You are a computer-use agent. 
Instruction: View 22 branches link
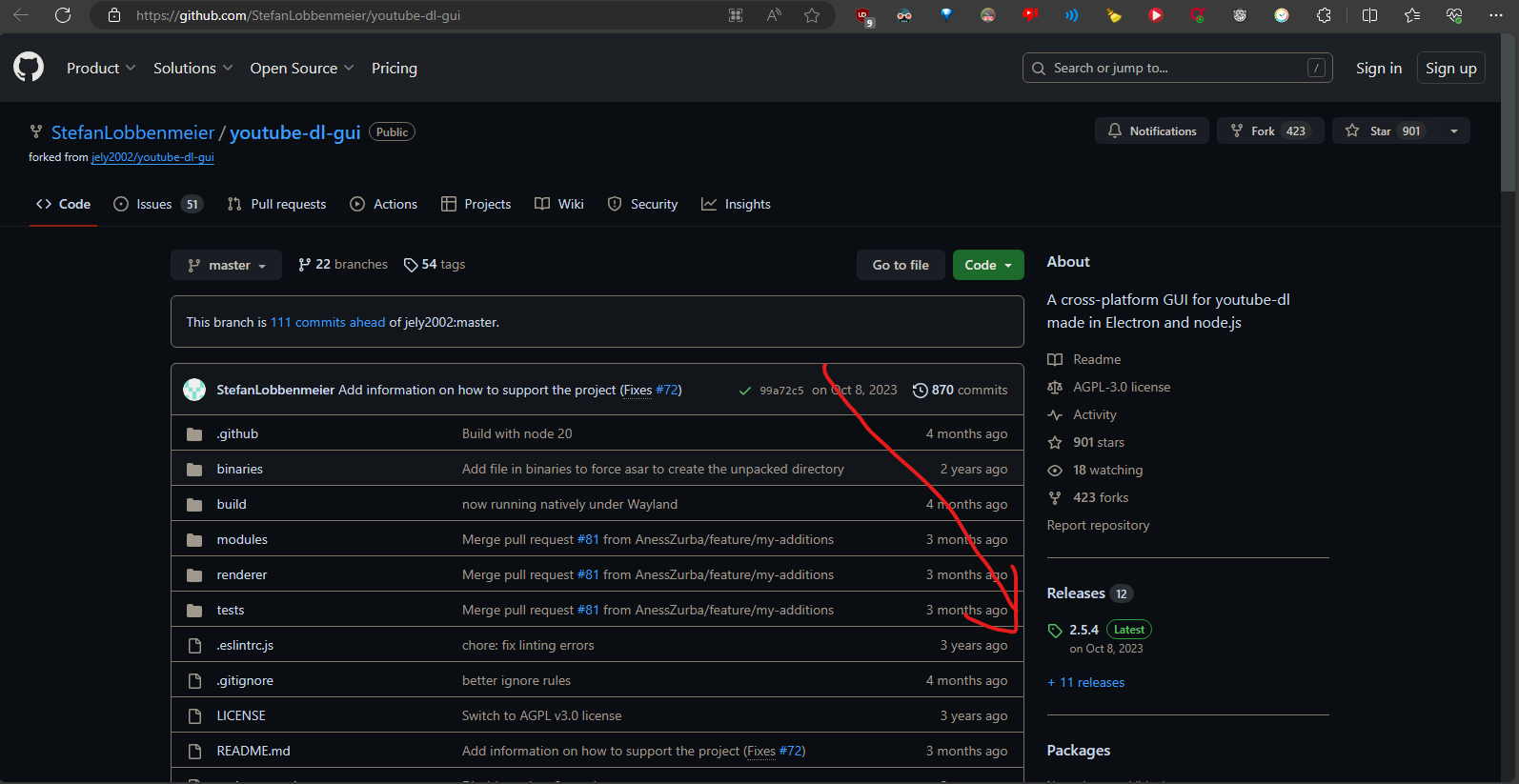(343, 264)
